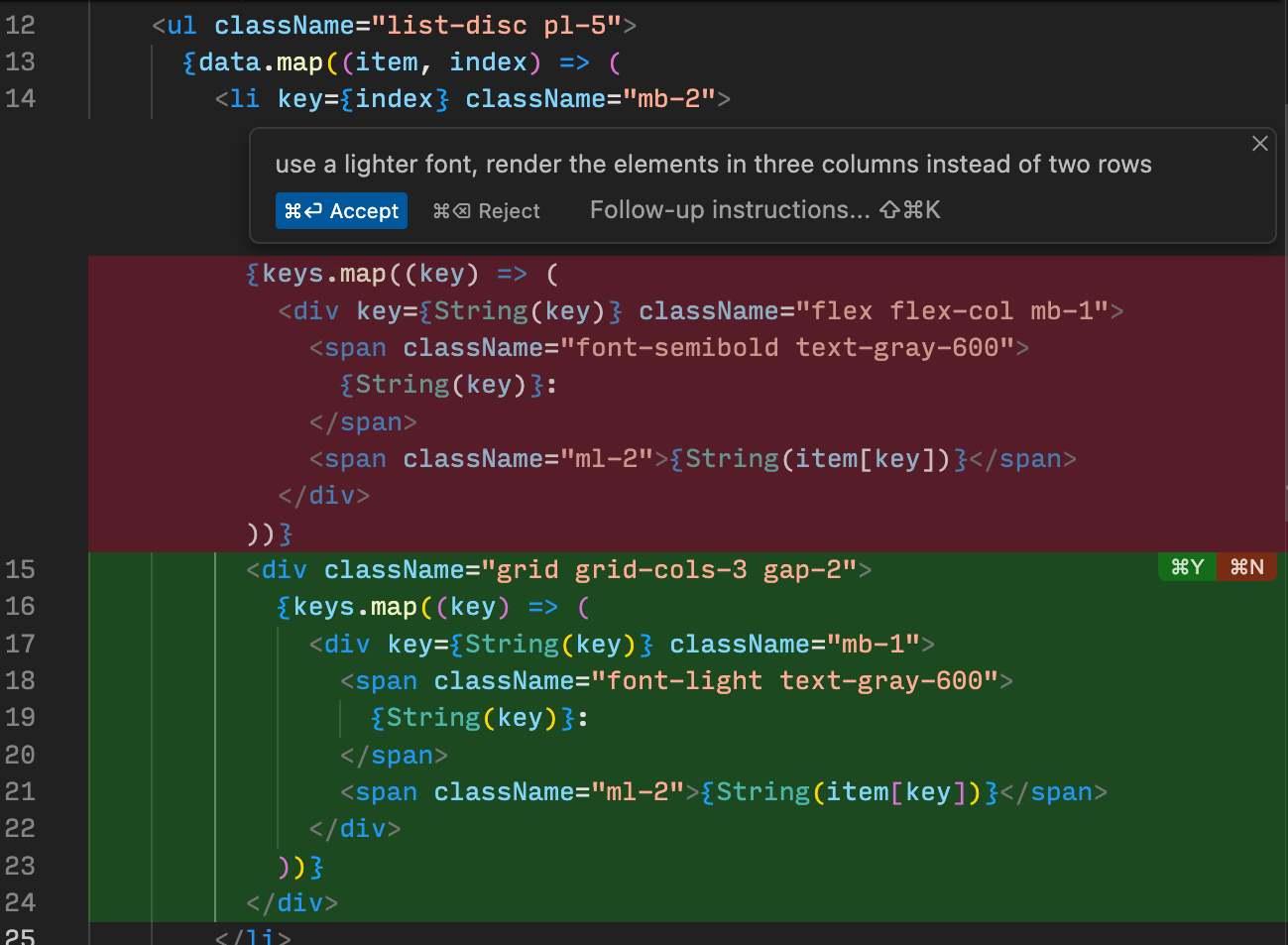Click the Accept button in the prompt box
The height and width of the screenshot is (945, 1288).
click(341, 211)
